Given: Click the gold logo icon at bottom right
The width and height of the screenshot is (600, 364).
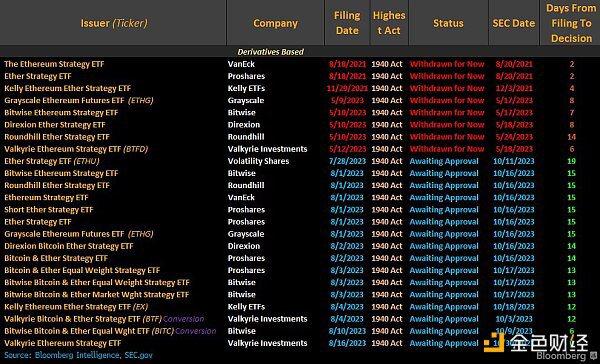Looking at the screenshot, I should pos(494,342).
